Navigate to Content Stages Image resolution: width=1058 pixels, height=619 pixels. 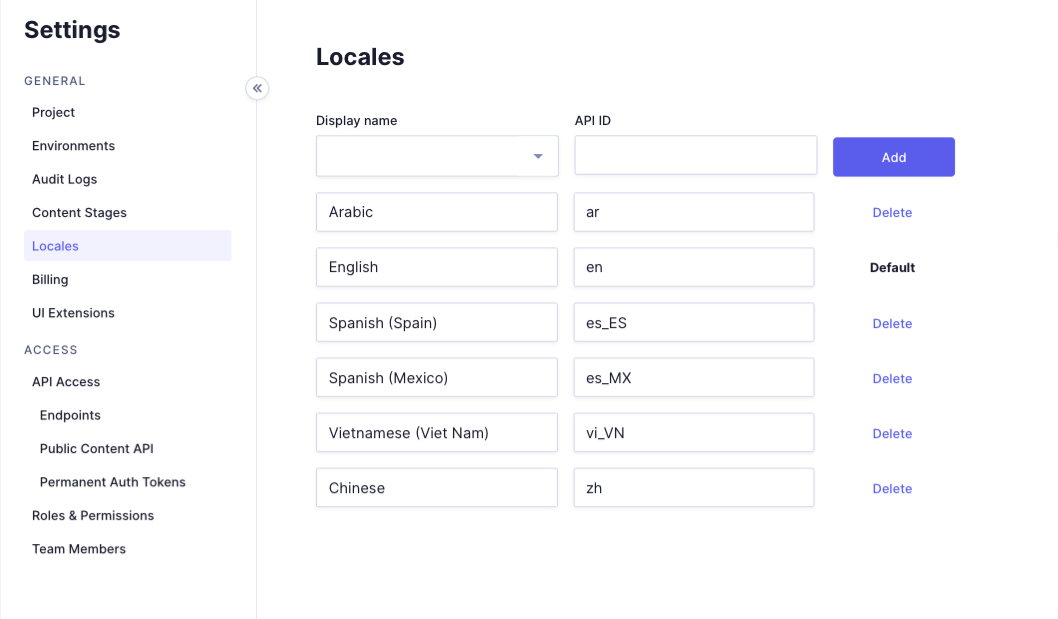tap(79, 213)
